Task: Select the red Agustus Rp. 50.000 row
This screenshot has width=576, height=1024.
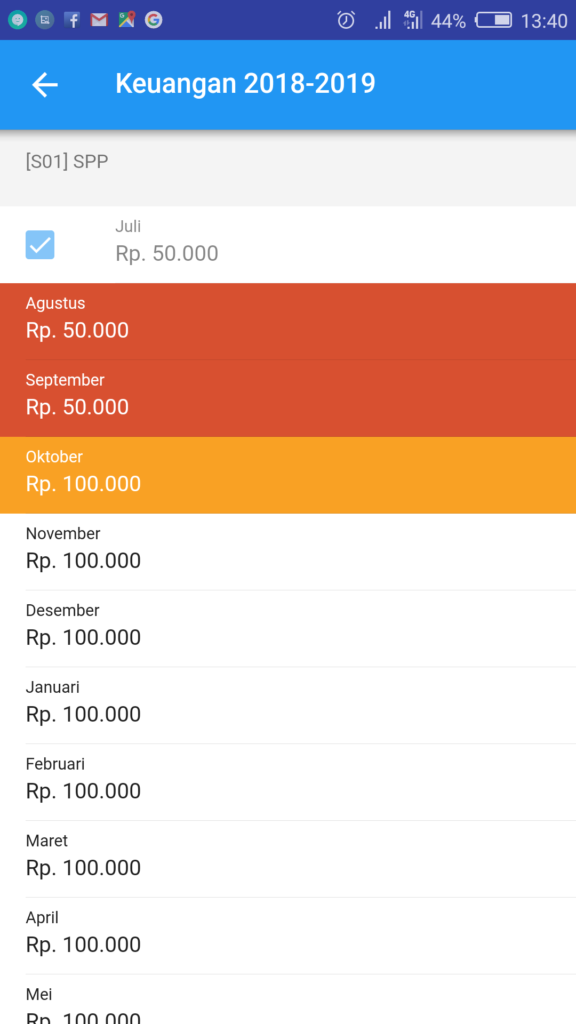Action: (x=288, y=321)
